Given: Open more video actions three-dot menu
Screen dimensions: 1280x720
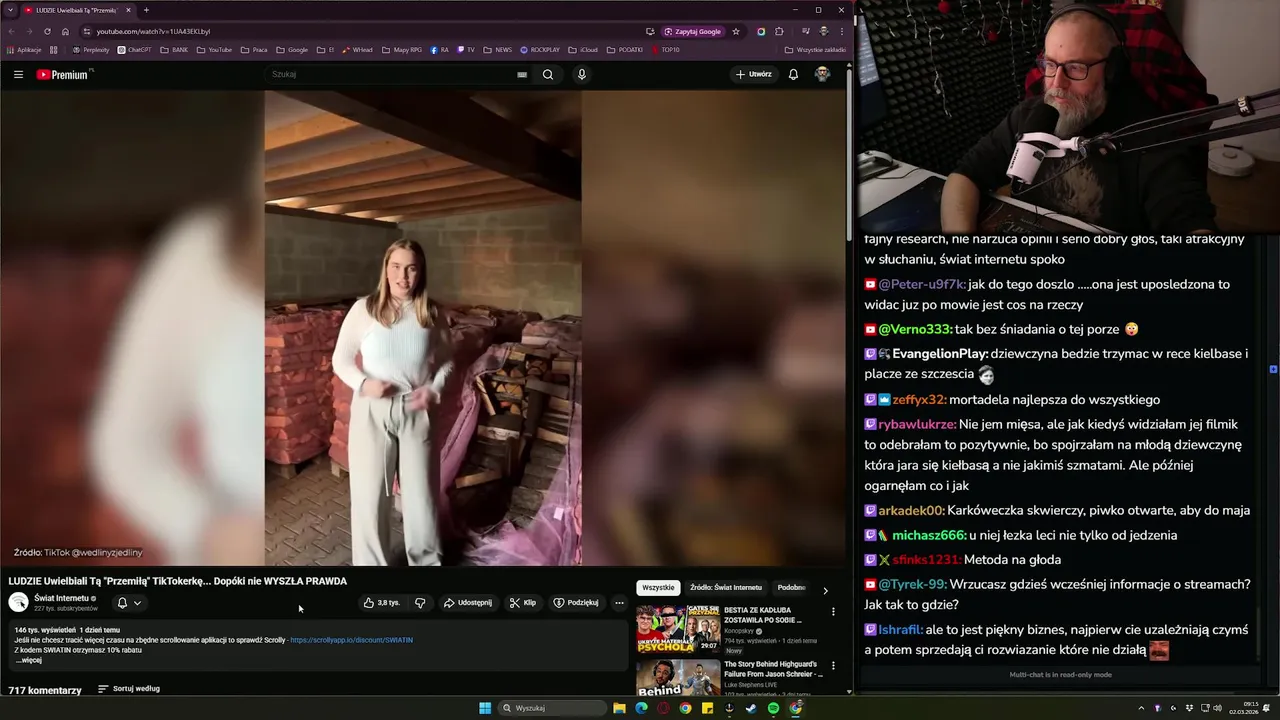Looking at the screenshot, I should pyautogui.click(x=619, y=603).
